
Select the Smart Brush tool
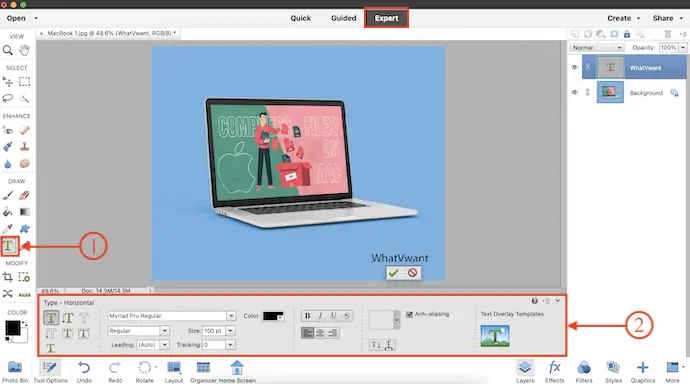[7, 146]
